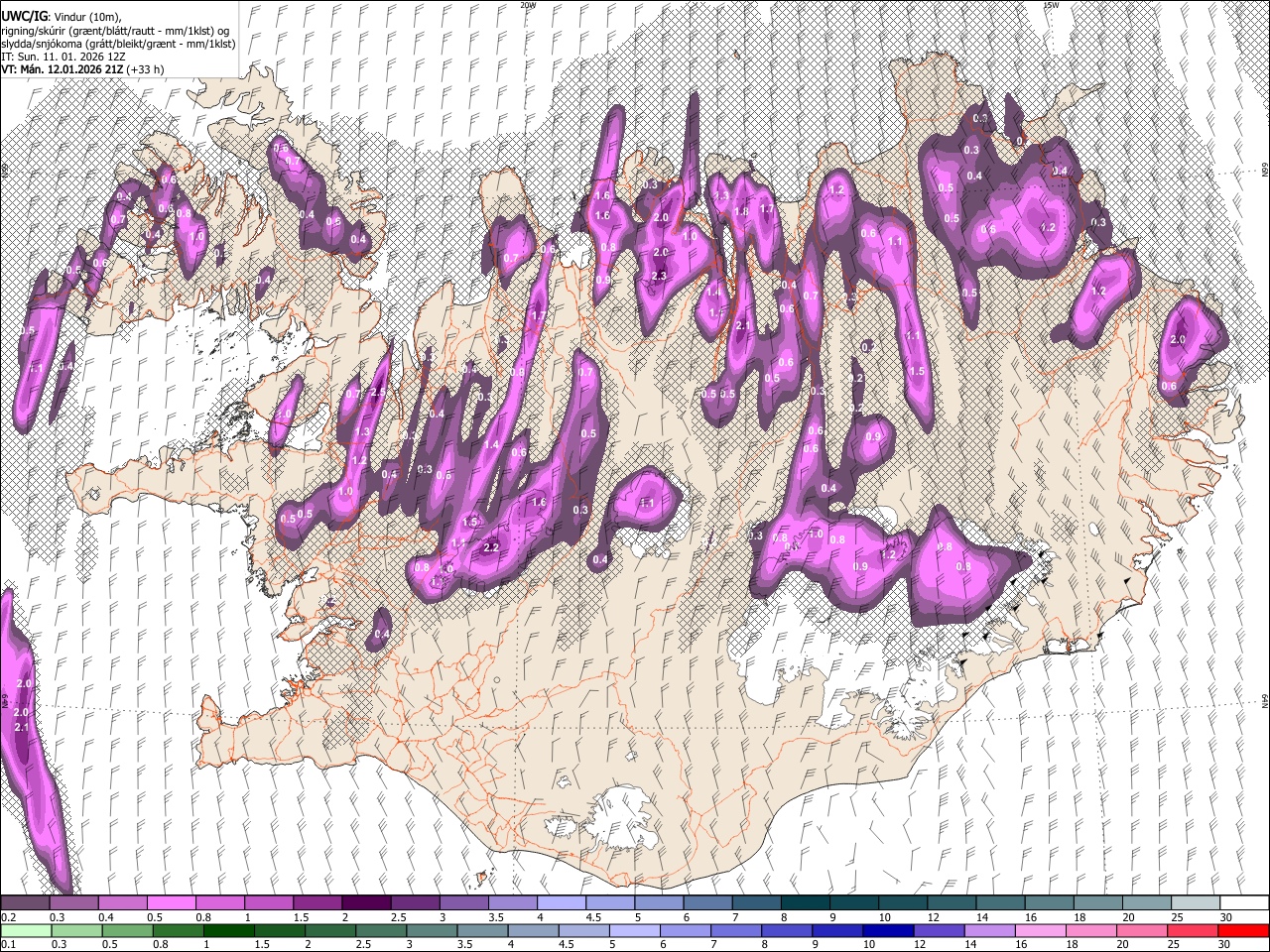Click the 0.4 label in the snow legend
The width and height of the screenshot is (1270, 952).
pos(106,917)
